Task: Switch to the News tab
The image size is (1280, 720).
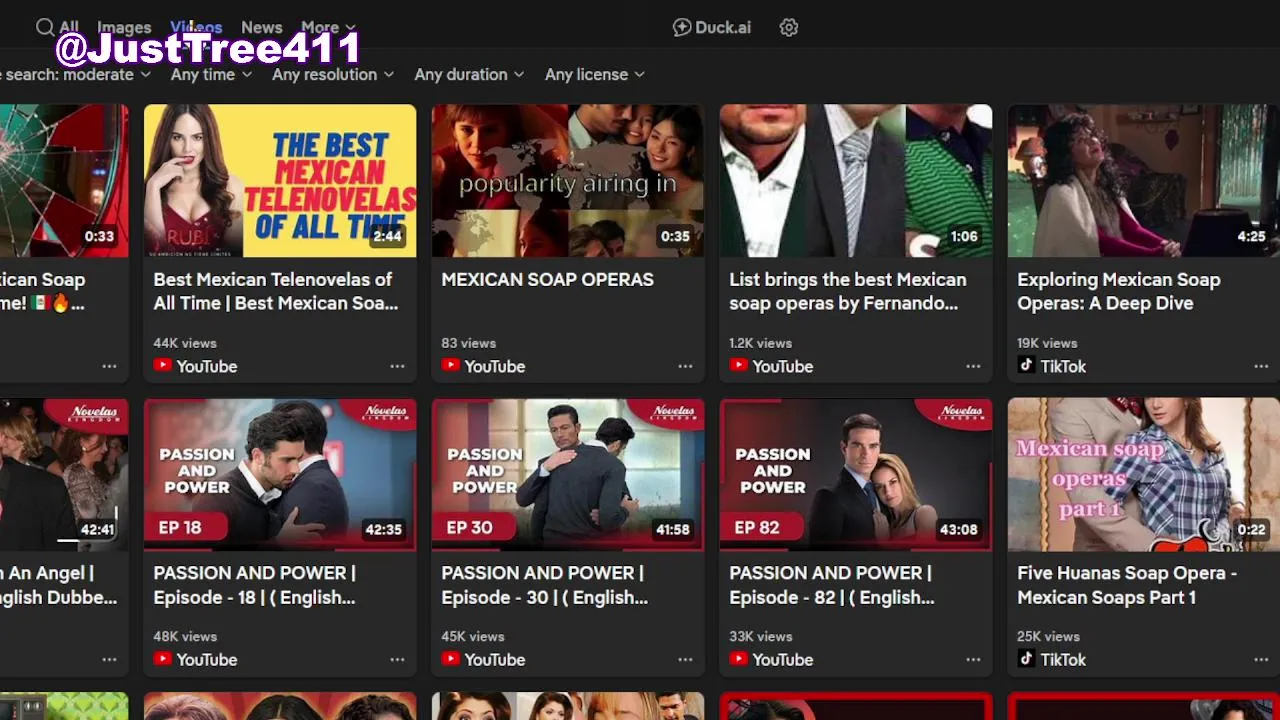Action: (x=262, y=27)
